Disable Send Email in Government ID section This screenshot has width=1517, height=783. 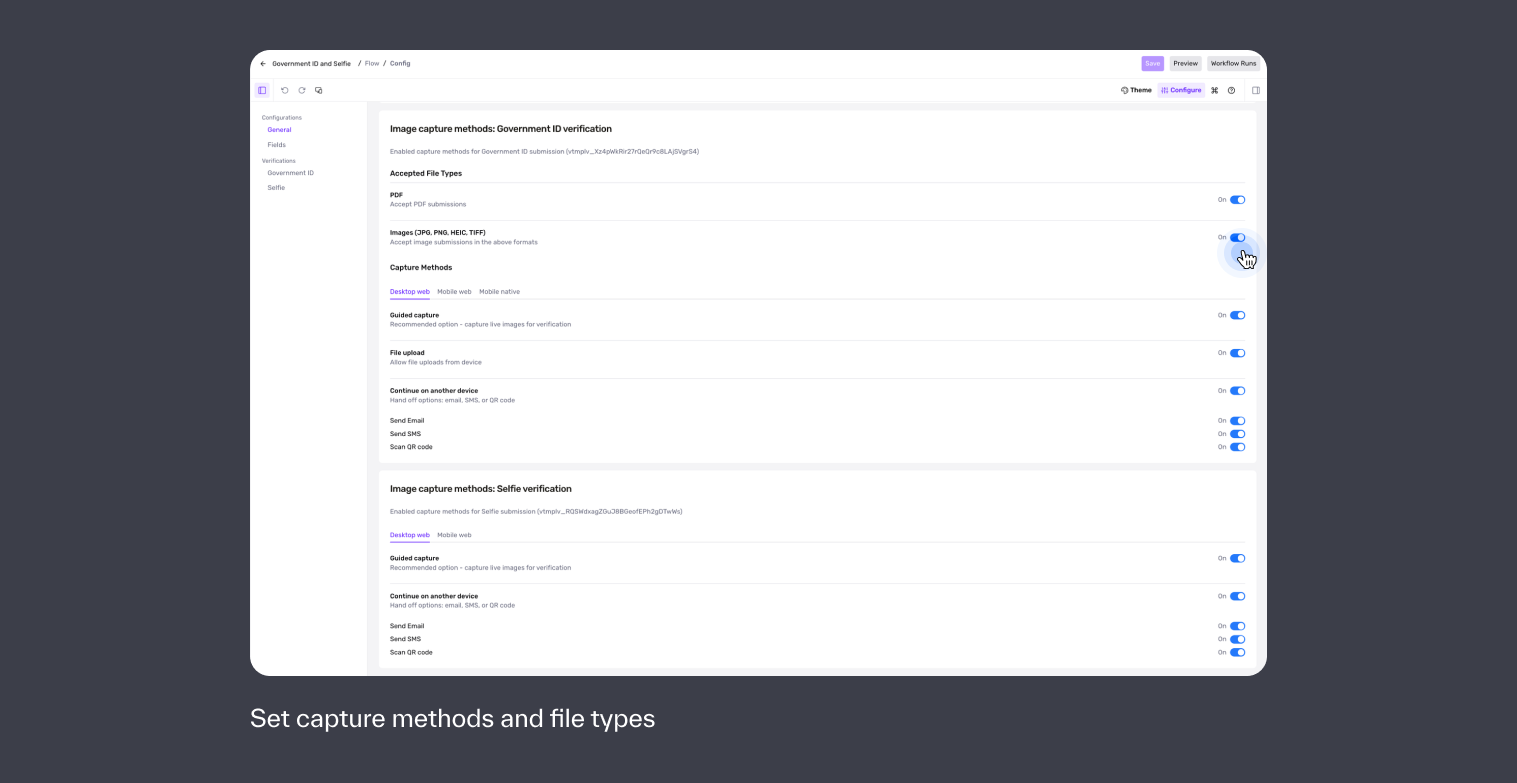(x=1237, y=421)
